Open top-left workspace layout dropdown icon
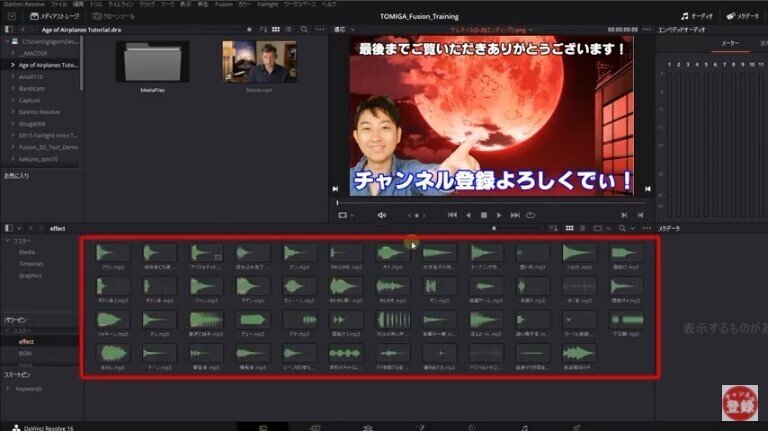769x433 pixels. pos(12,16)
